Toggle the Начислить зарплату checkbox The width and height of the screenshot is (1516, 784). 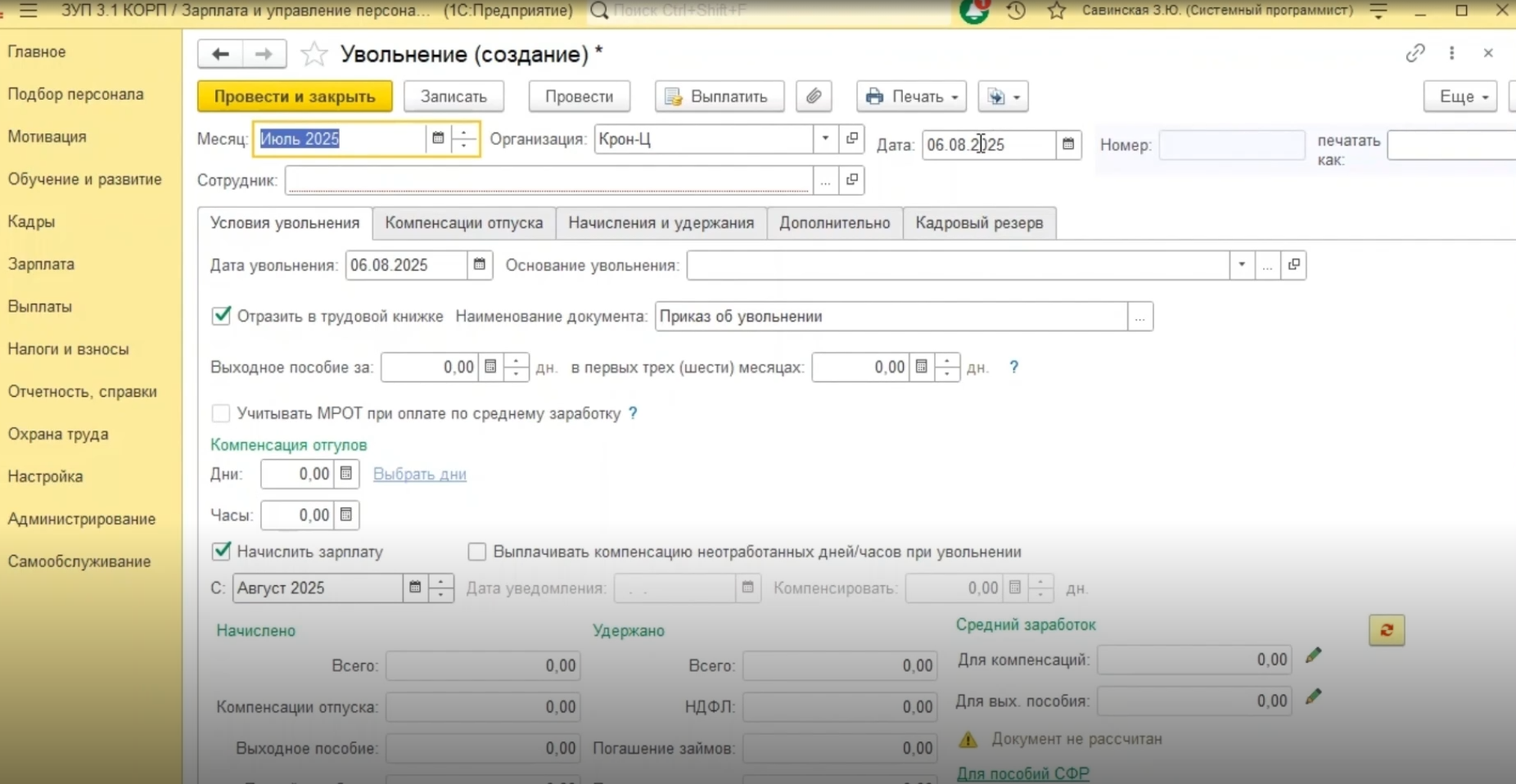coord(221,552)
